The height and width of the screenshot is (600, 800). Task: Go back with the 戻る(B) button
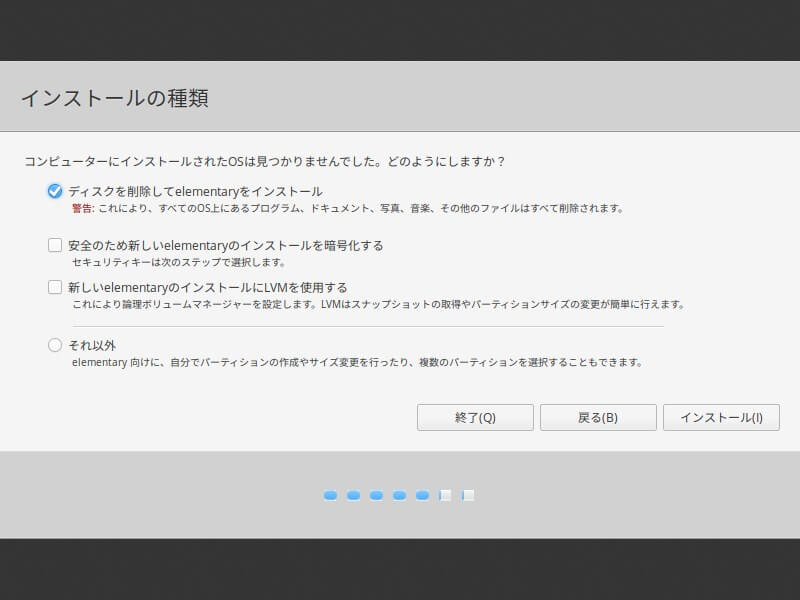598,417
